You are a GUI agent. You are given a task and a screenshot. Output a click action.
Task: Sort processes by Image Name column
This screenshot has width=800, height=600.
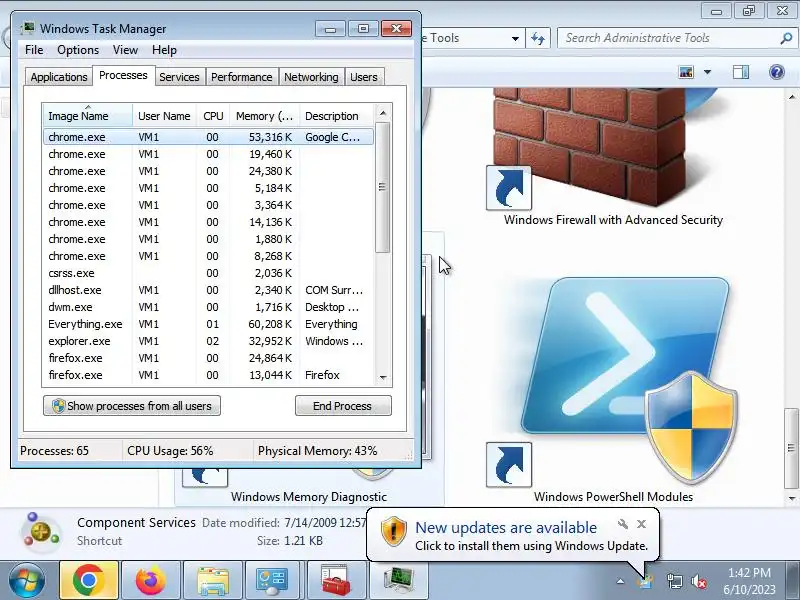88,116
